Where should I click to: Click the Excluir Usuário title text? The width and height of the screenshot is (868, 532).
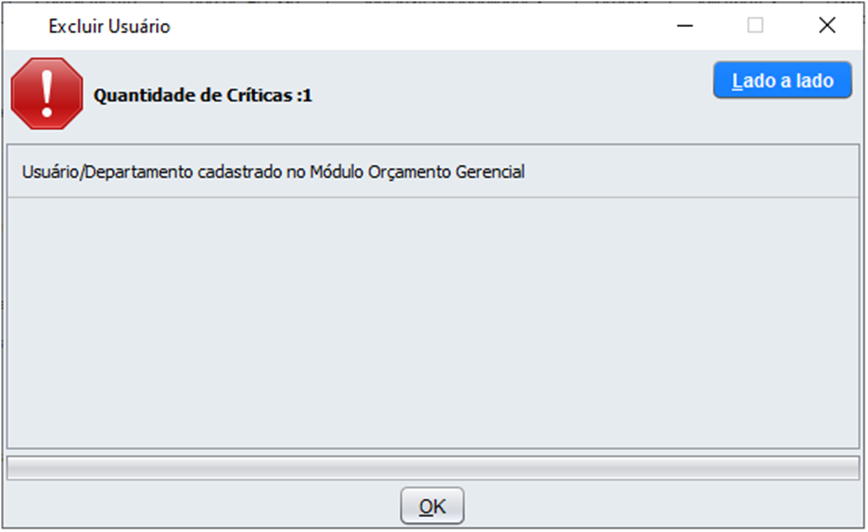coord(109,27)
